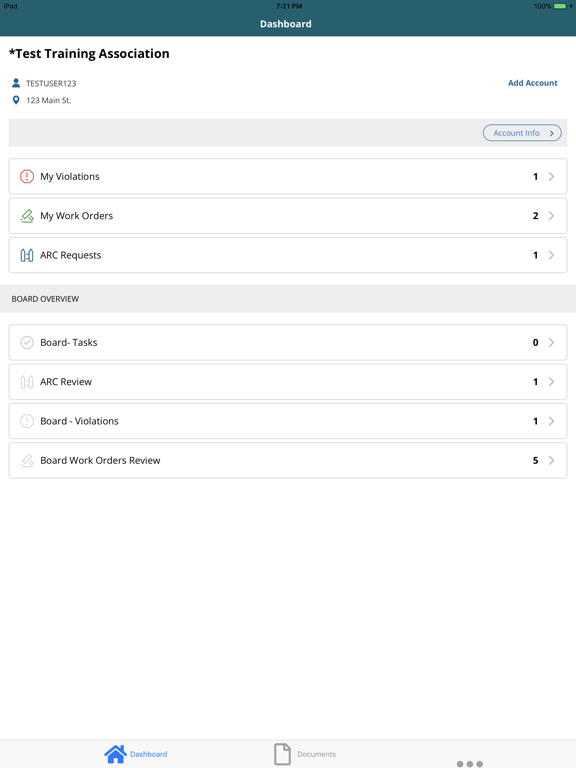Click the Board Violations alert icon
576x768 pixels.
tap(27, 421)
